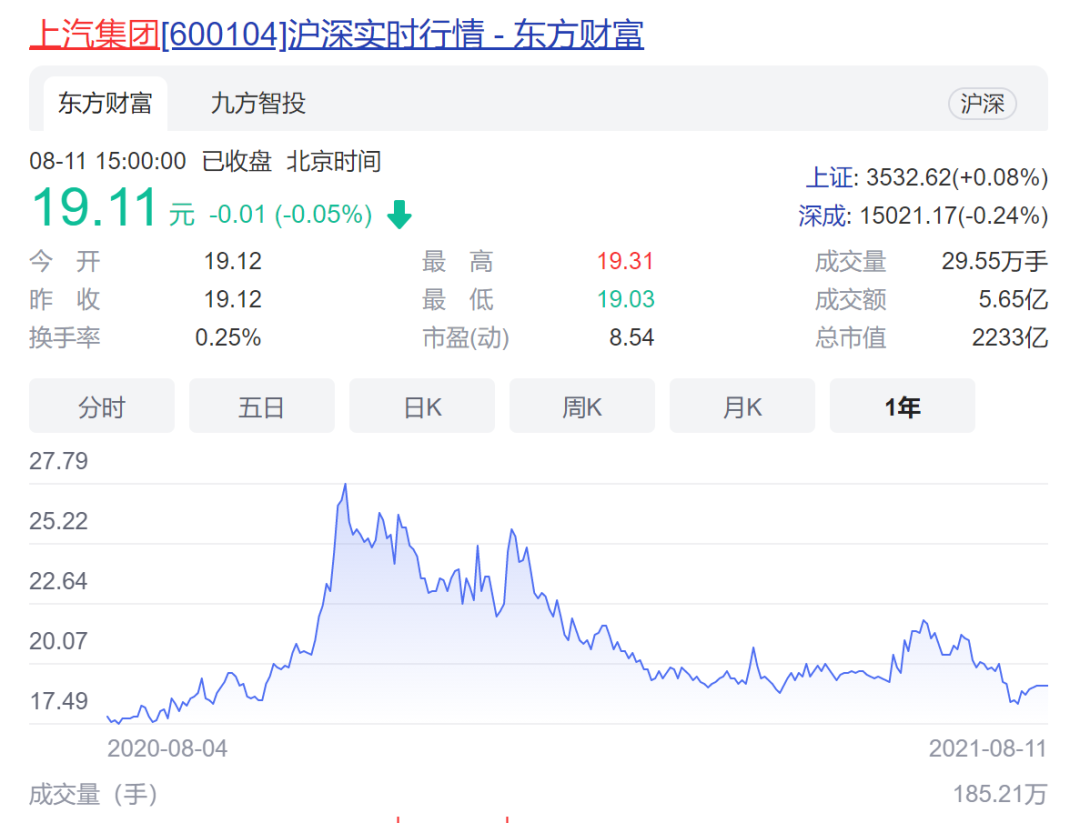Click the 27.79 y-axis label
The height and width of the screenshot is (823, 1080).
(x=59, y=461)
